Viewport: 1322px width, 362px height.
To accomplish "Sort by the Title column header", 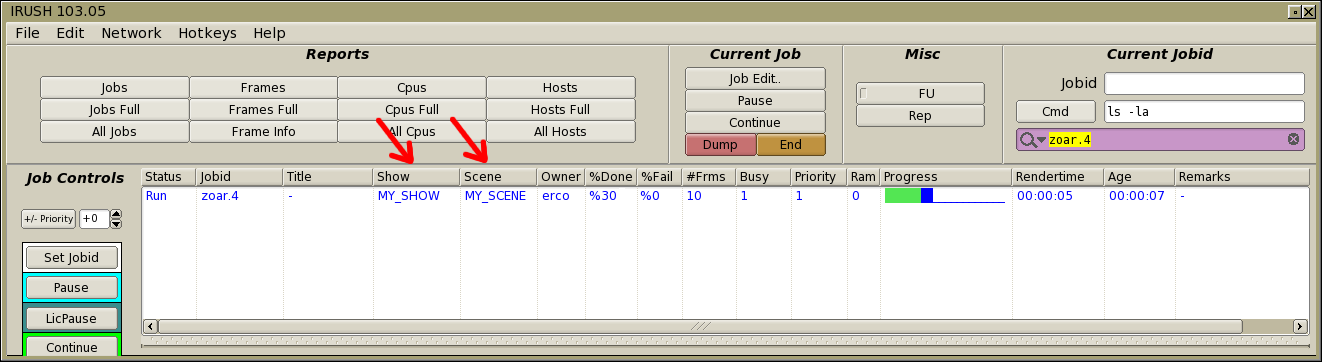I will pos(327,177).
